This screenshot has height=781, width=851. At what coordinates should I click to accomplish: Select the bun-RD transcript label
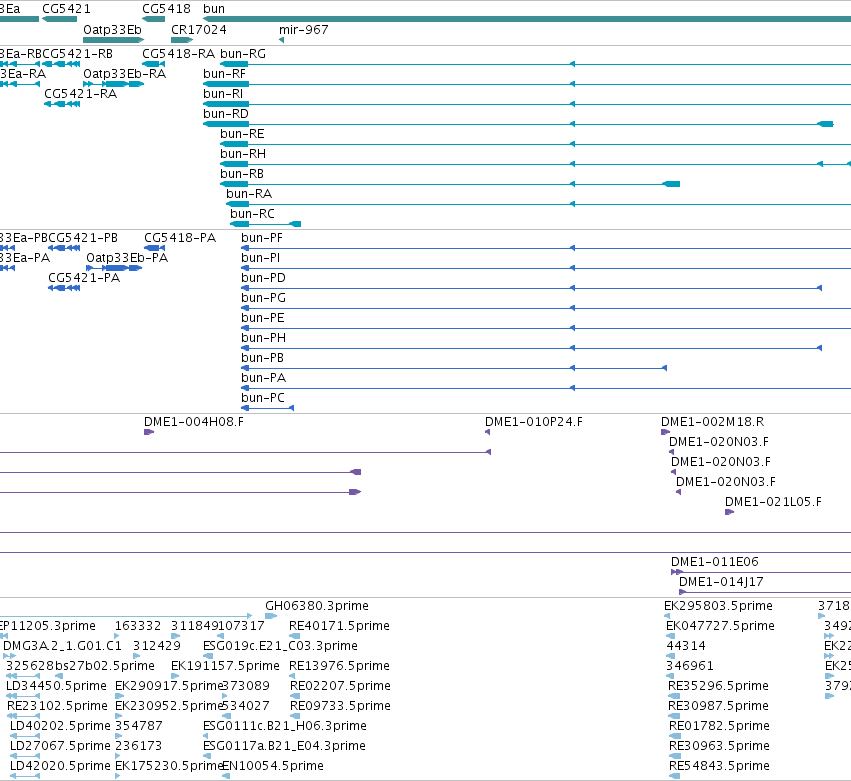[x=226, y=114]
